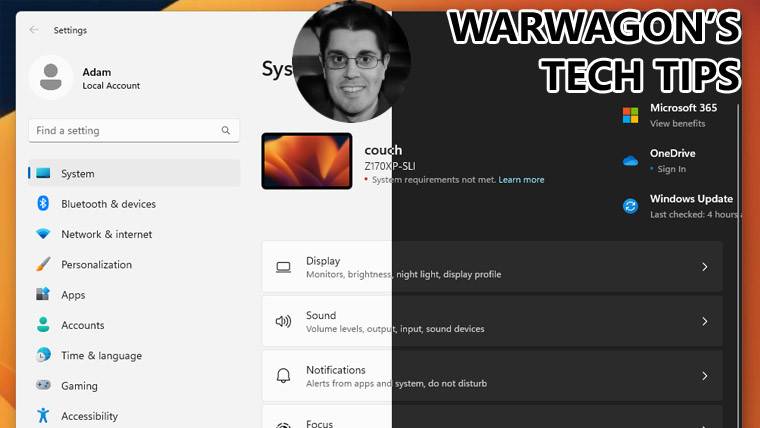Screen dimensions: 760x428
Task: Click the Microsoft 365 logo icon
Action: pos(631,115)
